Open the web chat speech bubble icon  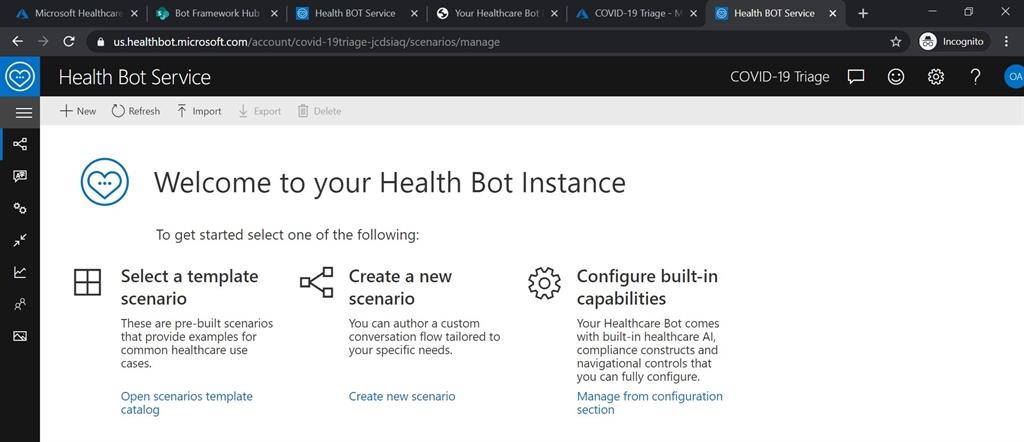click(x=856, y=76)
